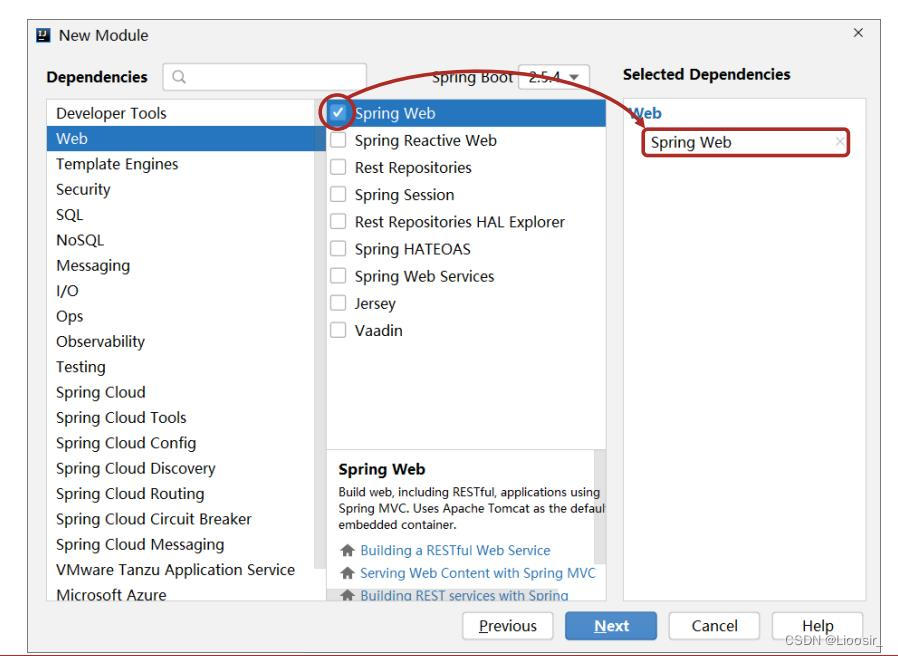
Task: Click the Next button
Action: tap(611, 626)
